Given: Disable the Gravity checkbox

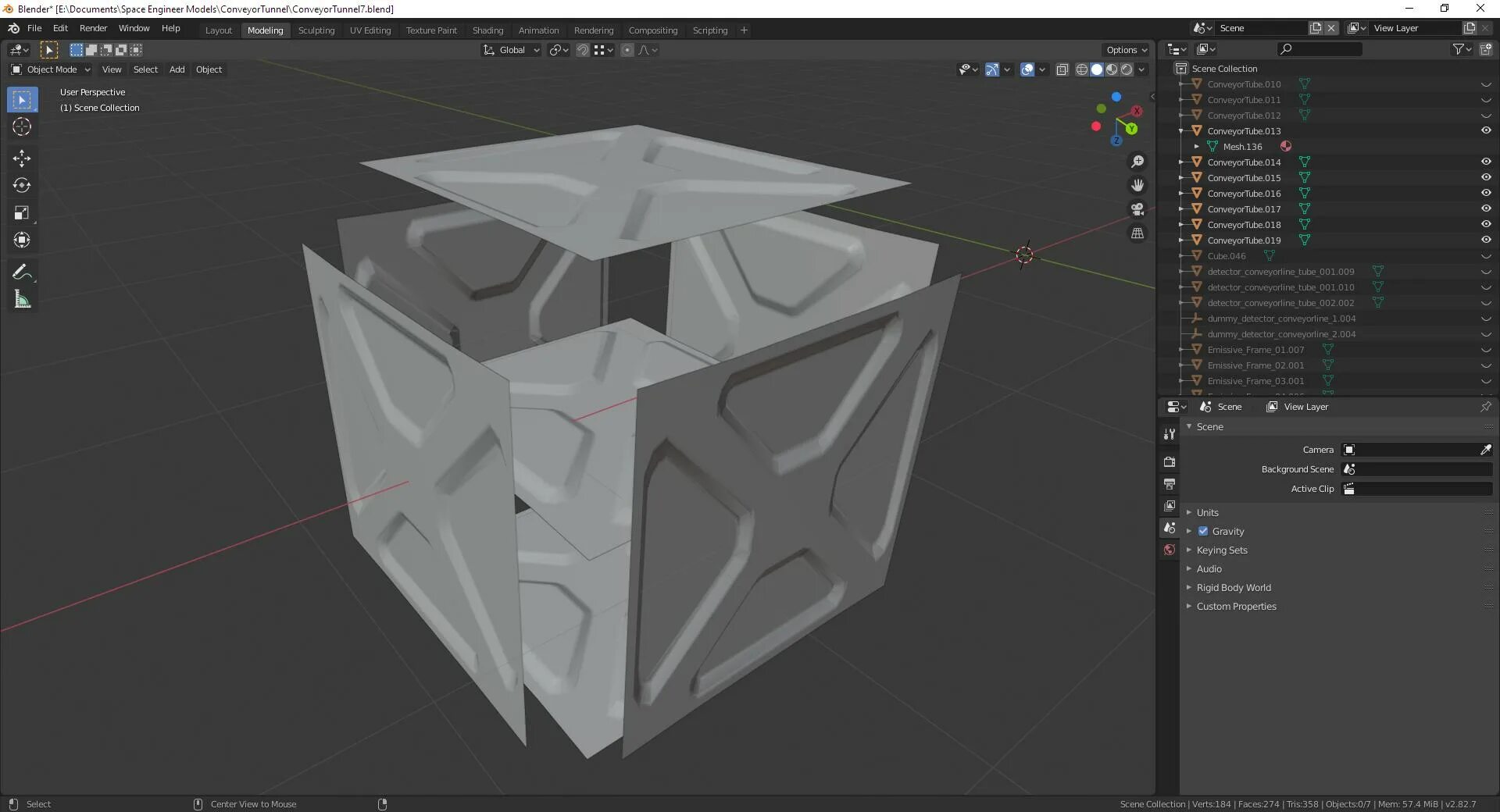Looking at the screenshot, I should (x=1205, y=531).
